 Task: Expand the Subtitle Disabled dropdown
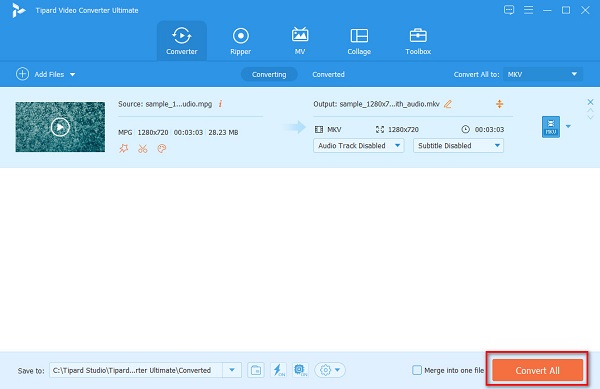click(458, 146)
